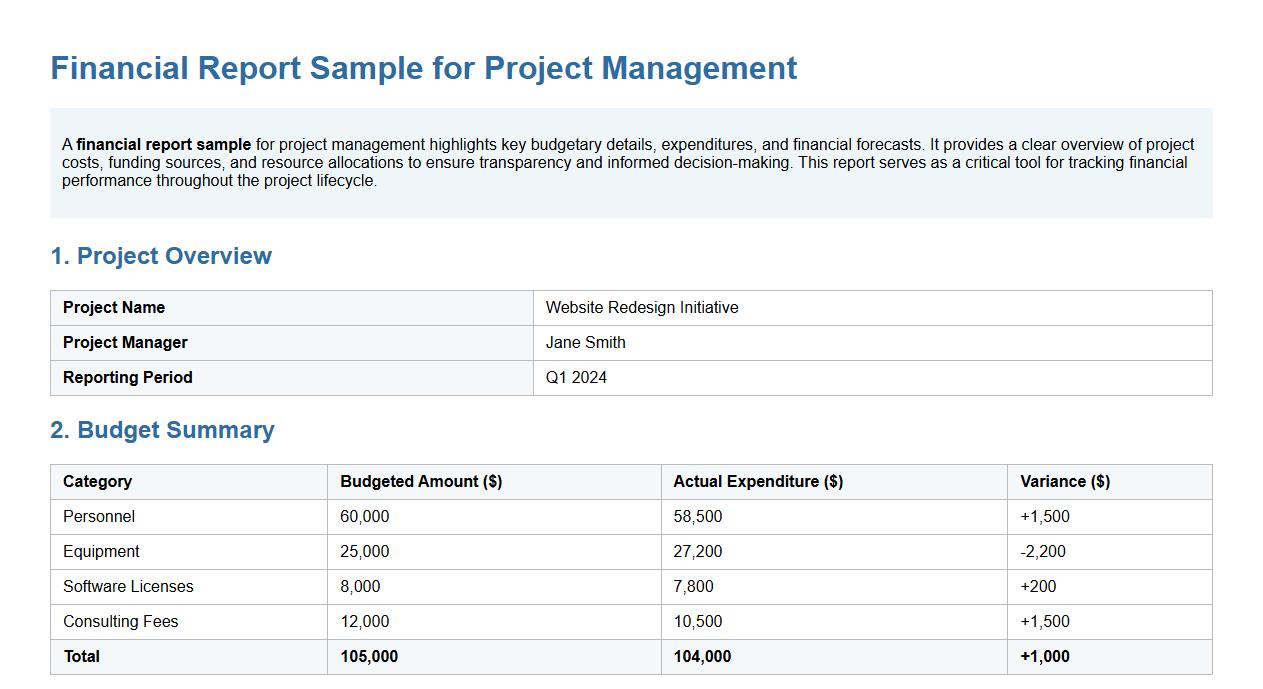The width and height of the screenshot is (1263, 689).
Task: Click the Consulting Fees row label
Action: click(120, 621)
